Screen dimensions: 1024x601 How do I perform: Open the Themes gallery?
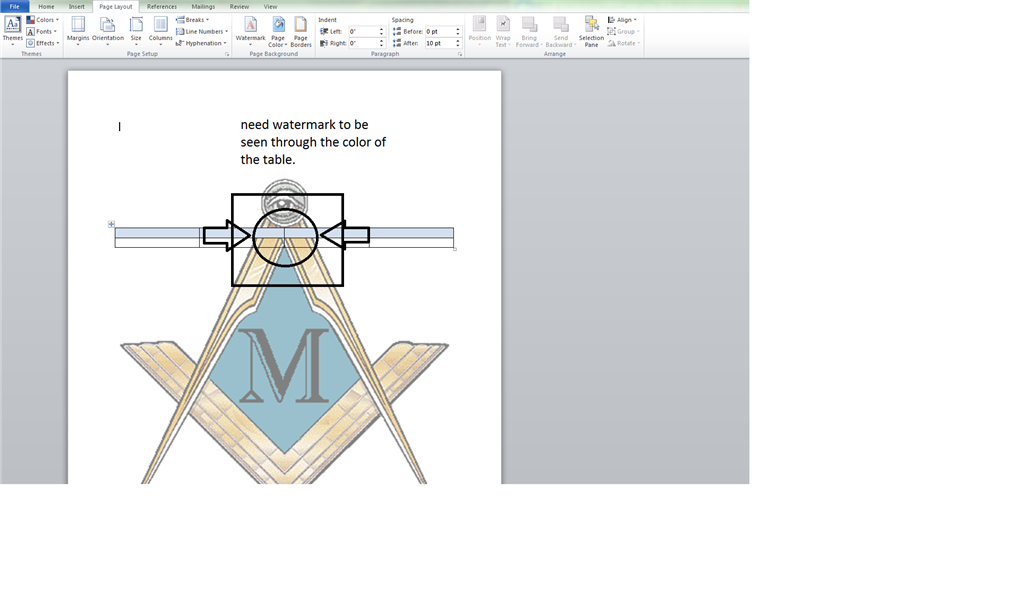coord(12,31)
